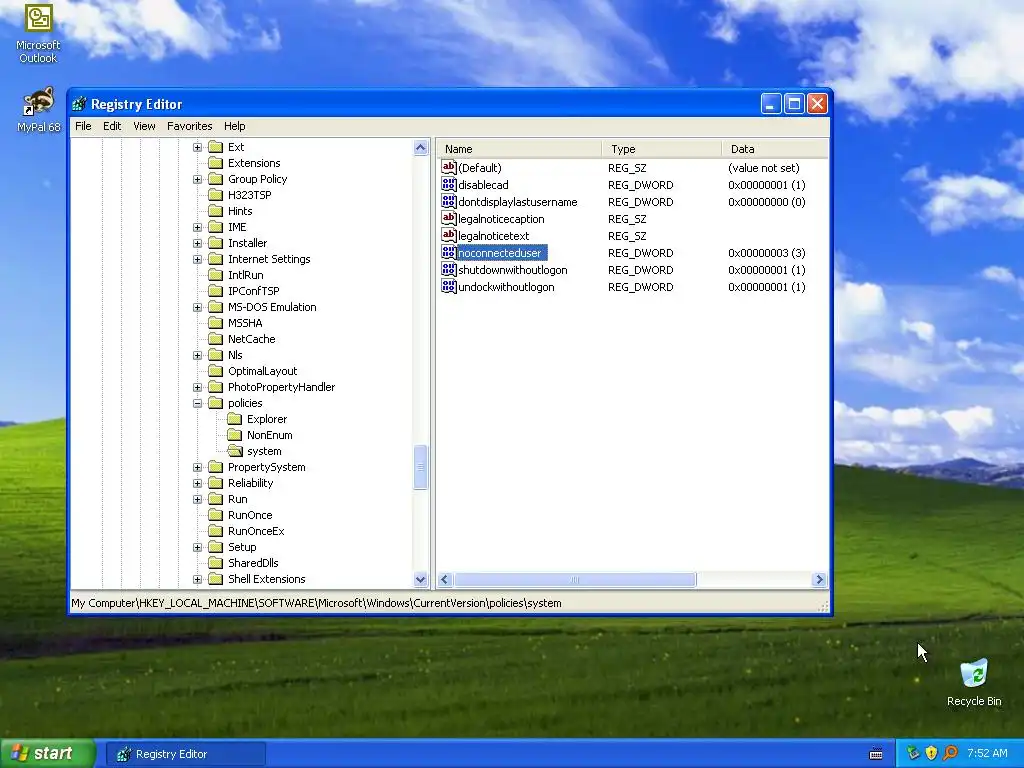Open the View menu

[x=144, y=126]
